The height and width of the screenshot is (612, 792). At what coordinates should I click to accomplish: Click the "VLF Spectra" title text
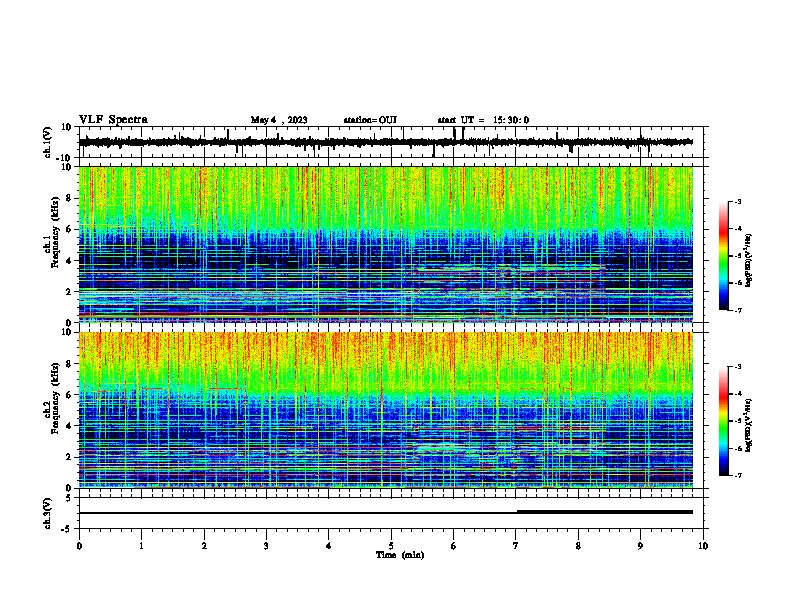[x=113, y=120]
